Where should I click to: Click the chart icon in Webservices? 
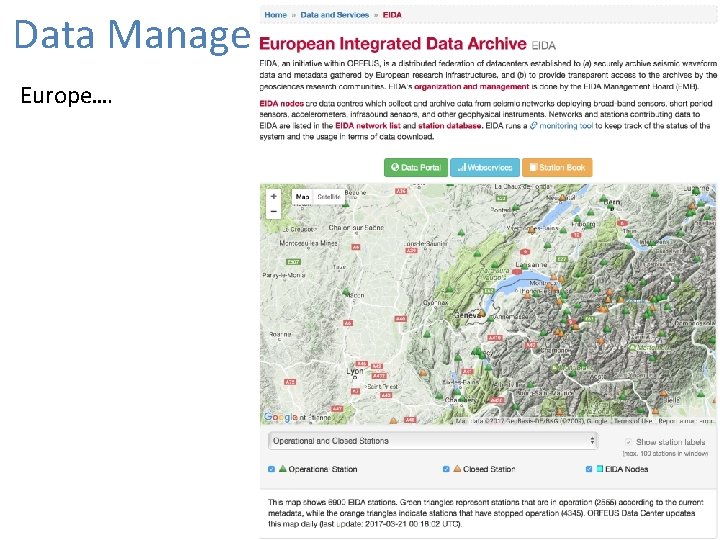pyautogui.click(x=462, y=167)
